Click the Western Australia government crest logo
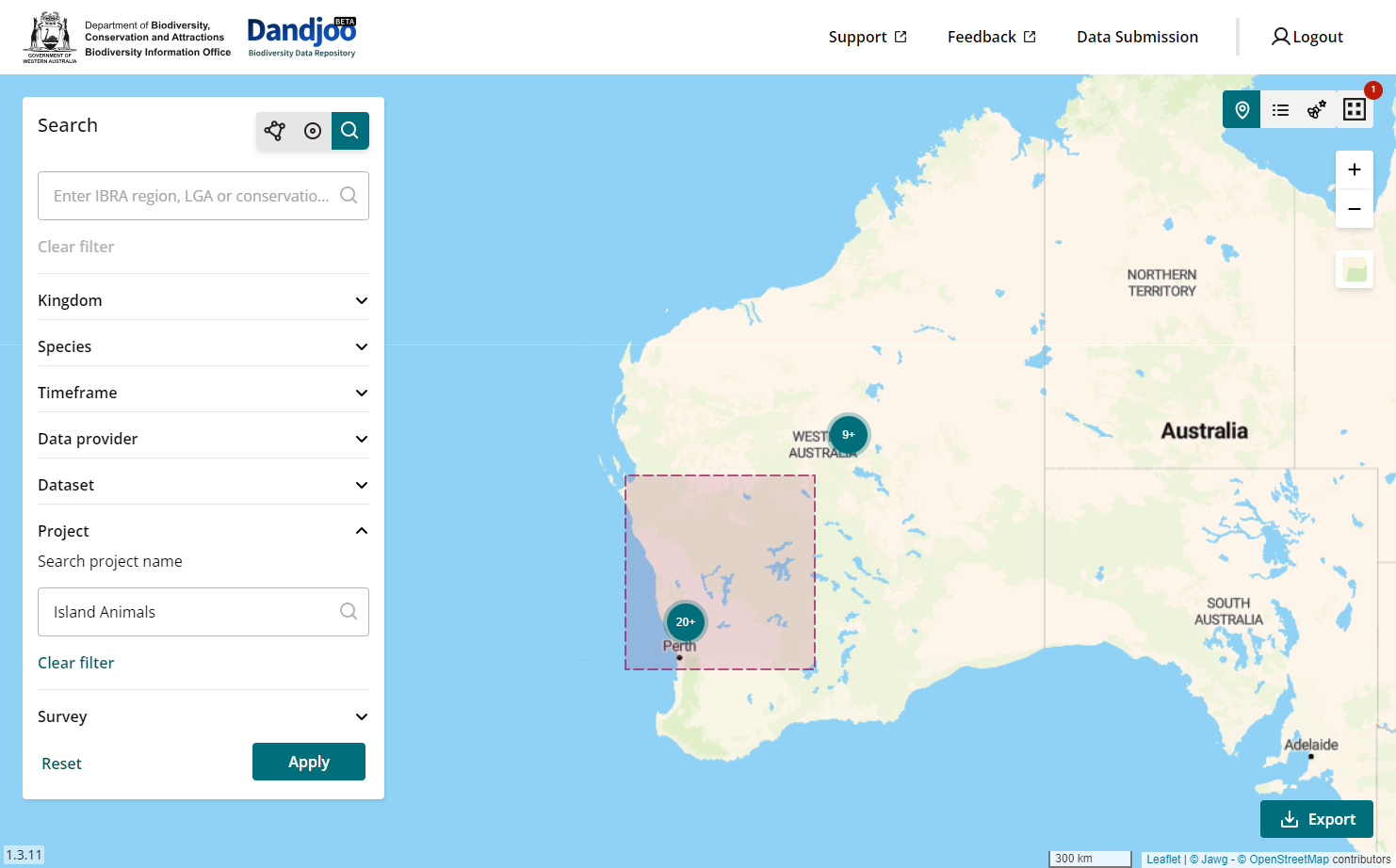The image size is (1396, 868). pyautogui.click(x=50, y=37)
